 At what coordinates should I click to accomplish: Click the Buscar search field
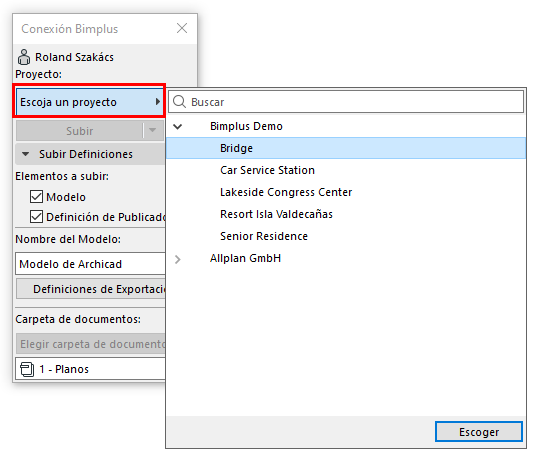click(x=346, y=102)
